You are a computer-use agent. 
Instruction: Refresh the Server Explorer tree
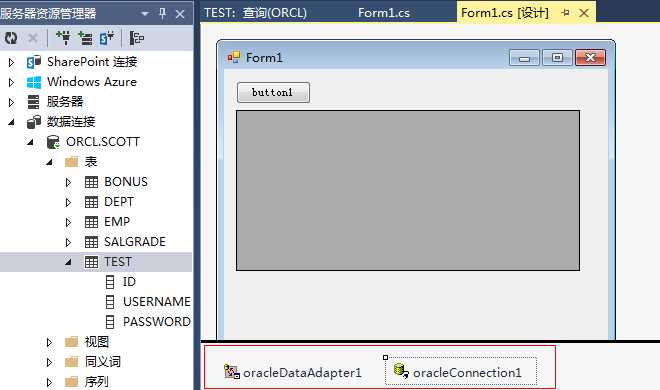pyautogui.click(x=11, y=38)
